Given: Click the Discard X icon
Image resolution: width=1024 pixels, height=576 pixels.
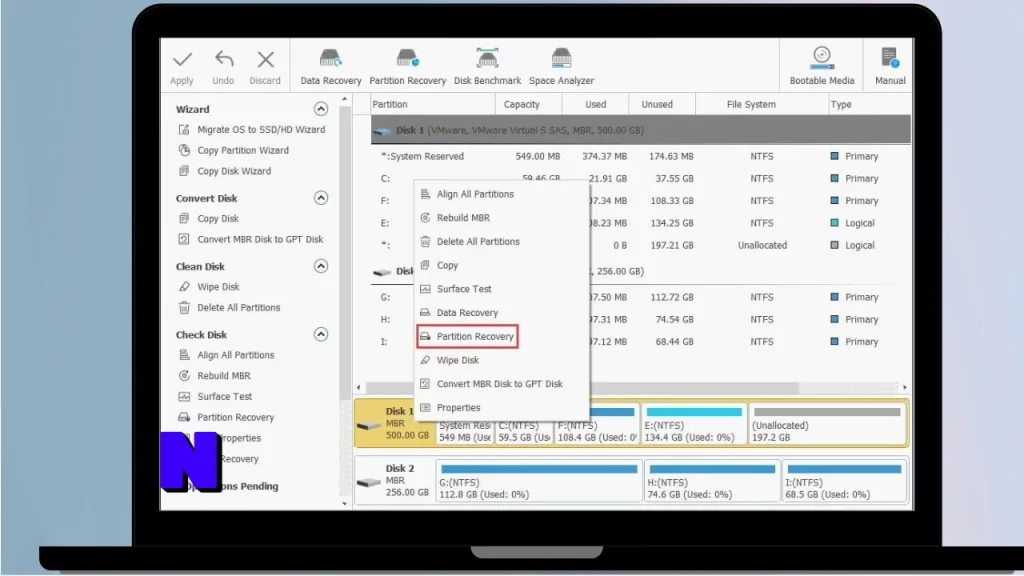Looking at the screenshot, I should coord(265,60).
